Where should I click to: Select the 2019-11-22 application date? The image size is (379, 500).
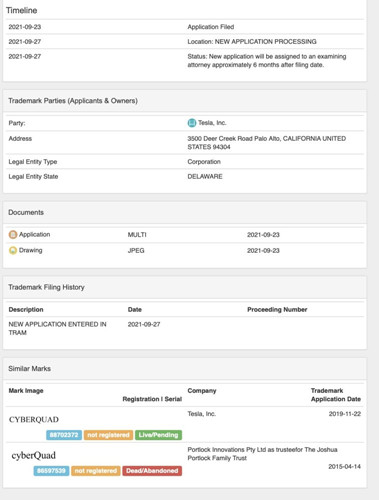(x=345, y=414)
